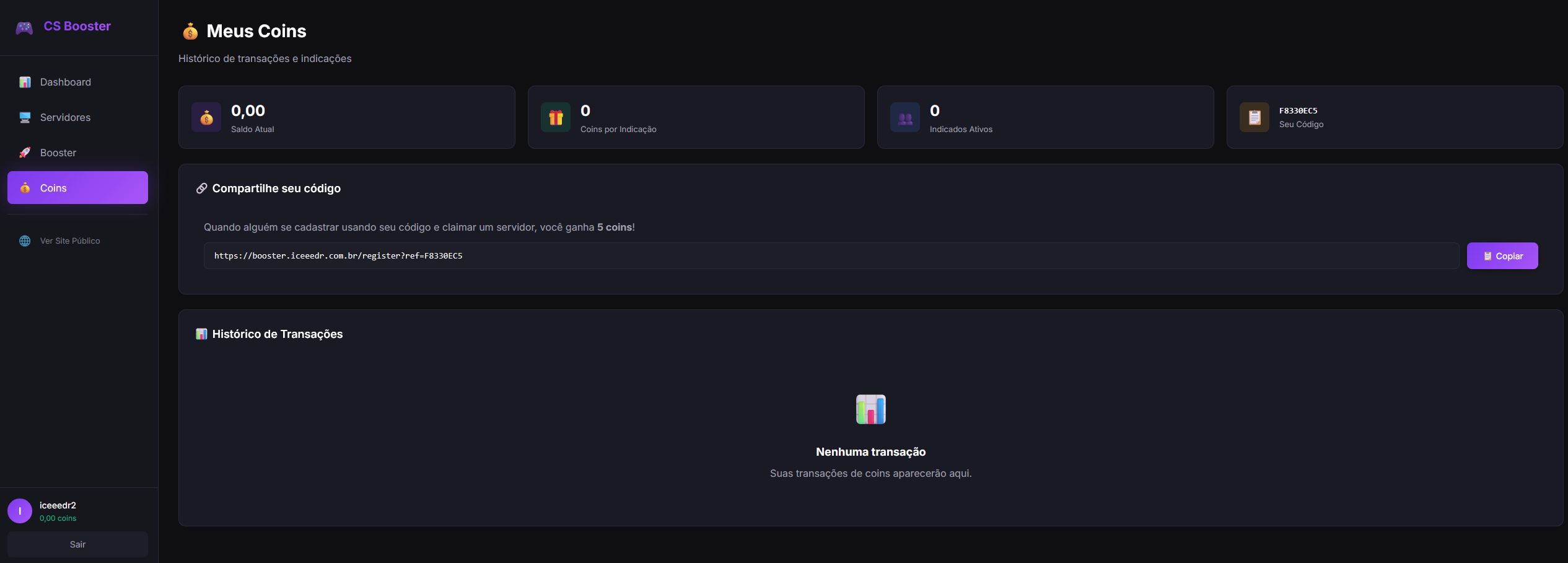Click the F8330EC5 referral code text
The height and width of the screenshot is (563, 1568).
pyautogui.click(x=1298, y=110)
